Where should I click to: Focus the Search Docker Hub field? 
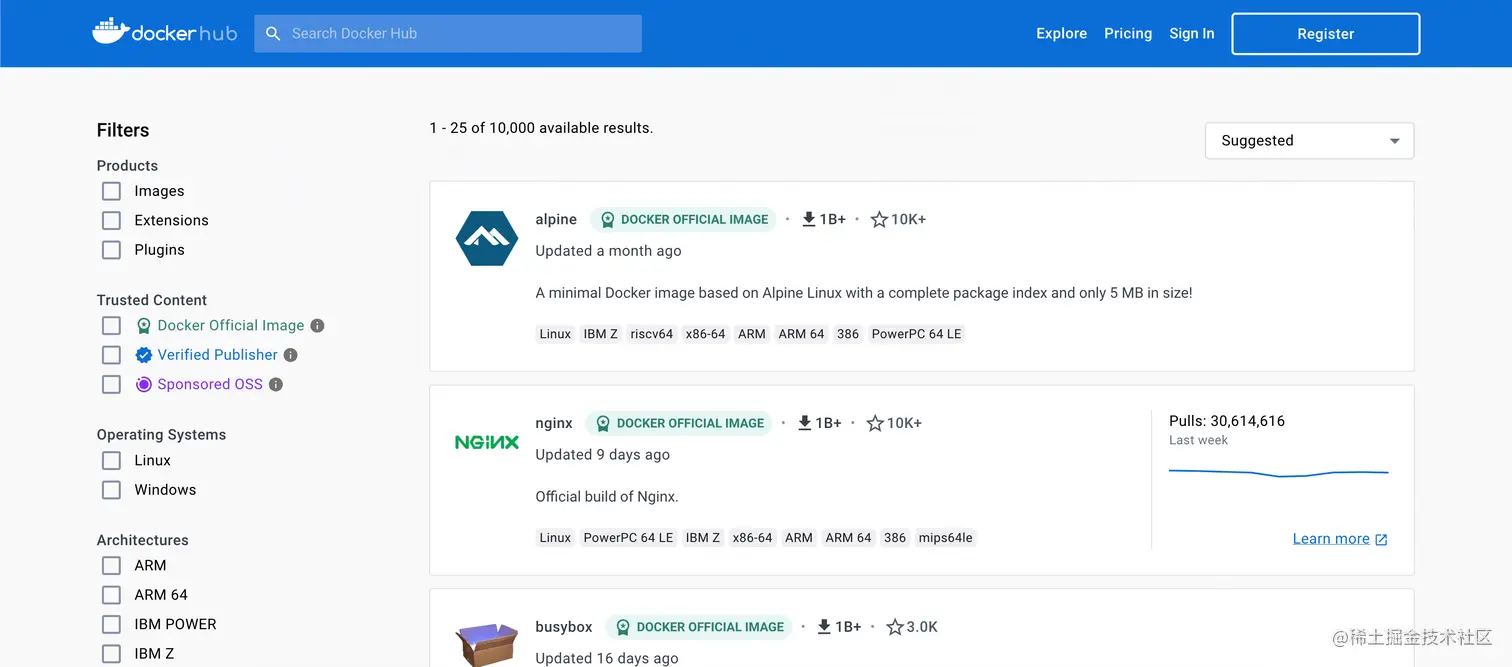[x=448, y=33]
